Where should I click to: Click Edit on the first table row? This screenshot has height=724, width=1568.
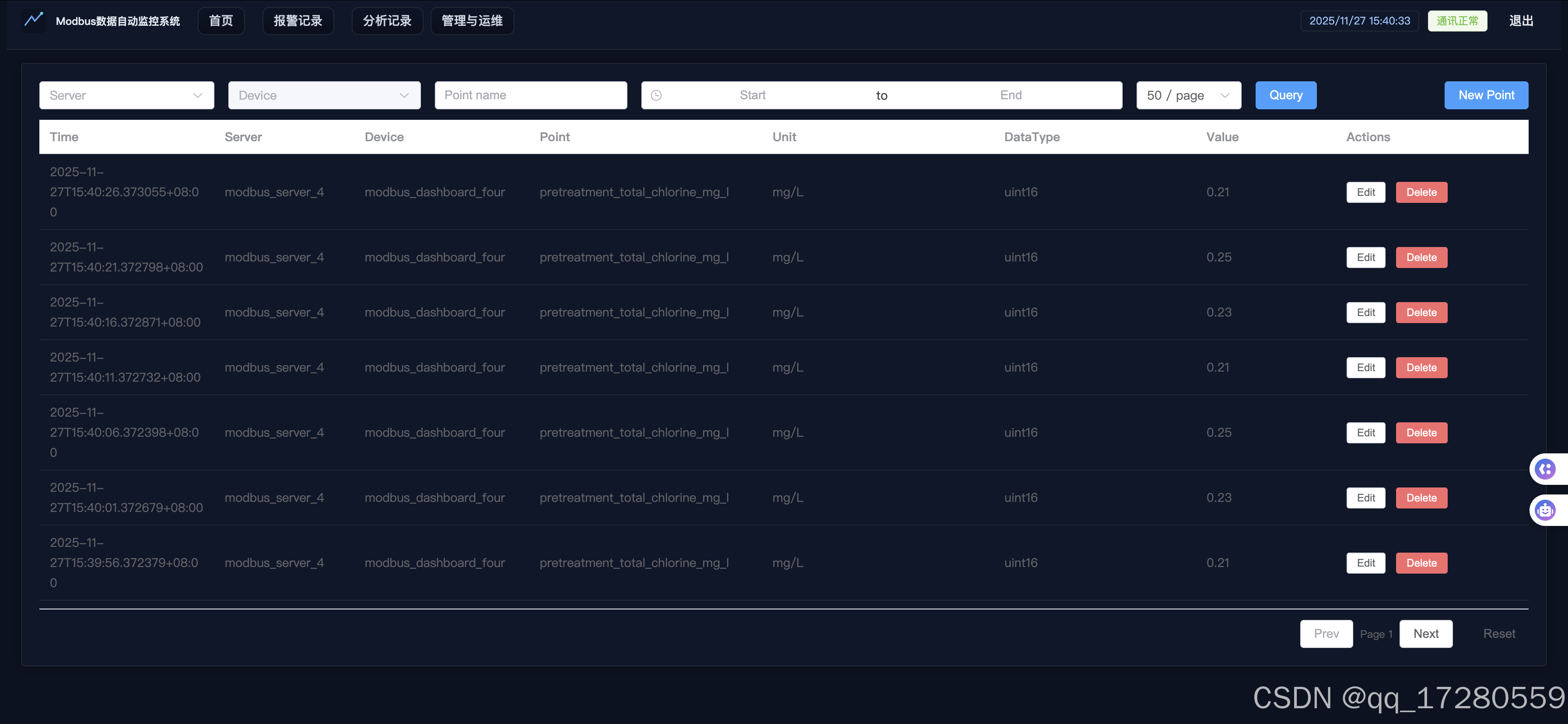(x=1365, y=192)
